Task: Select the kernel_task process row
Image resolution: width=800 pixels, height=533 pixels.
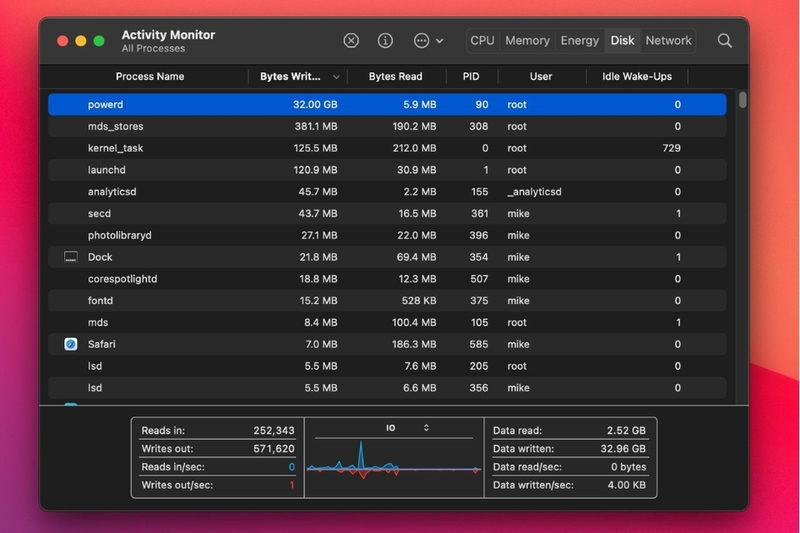Action: point(387,148)
